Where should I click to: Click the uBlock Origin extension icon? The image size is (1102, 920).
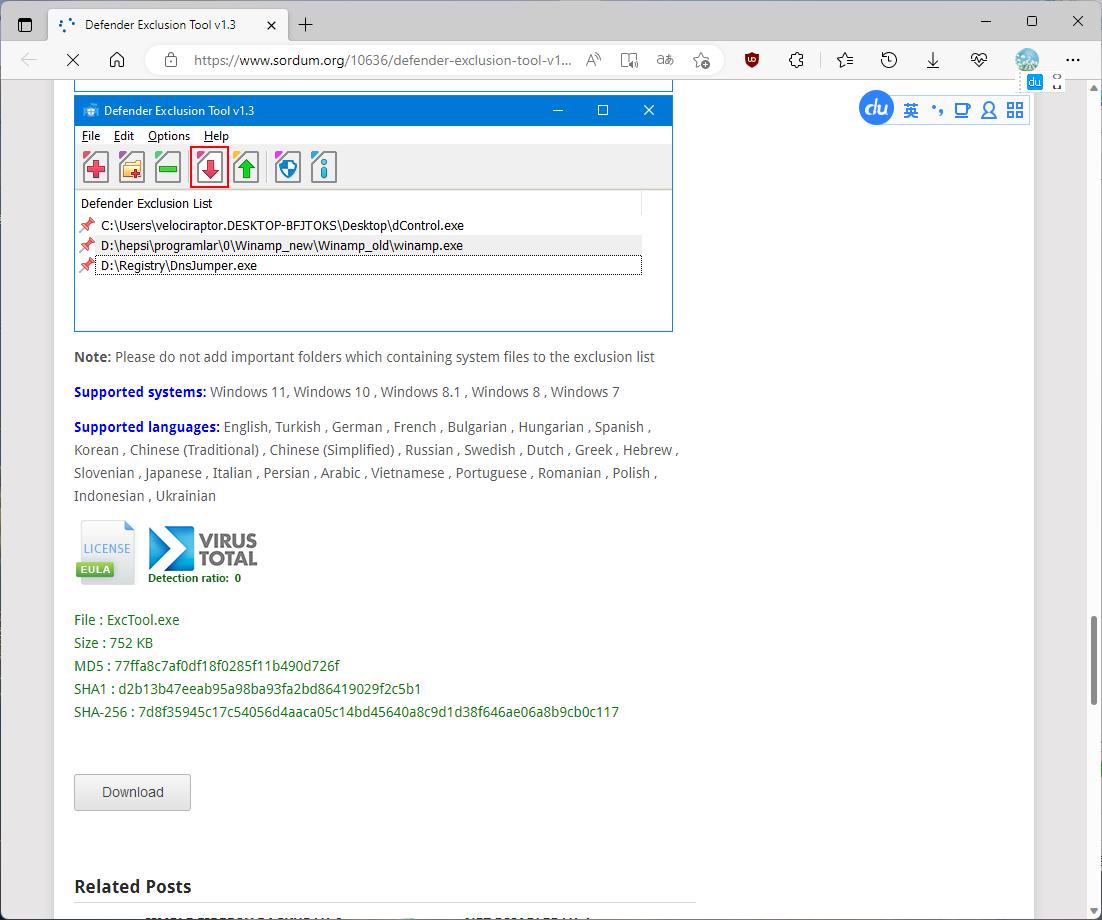[751, 60]
